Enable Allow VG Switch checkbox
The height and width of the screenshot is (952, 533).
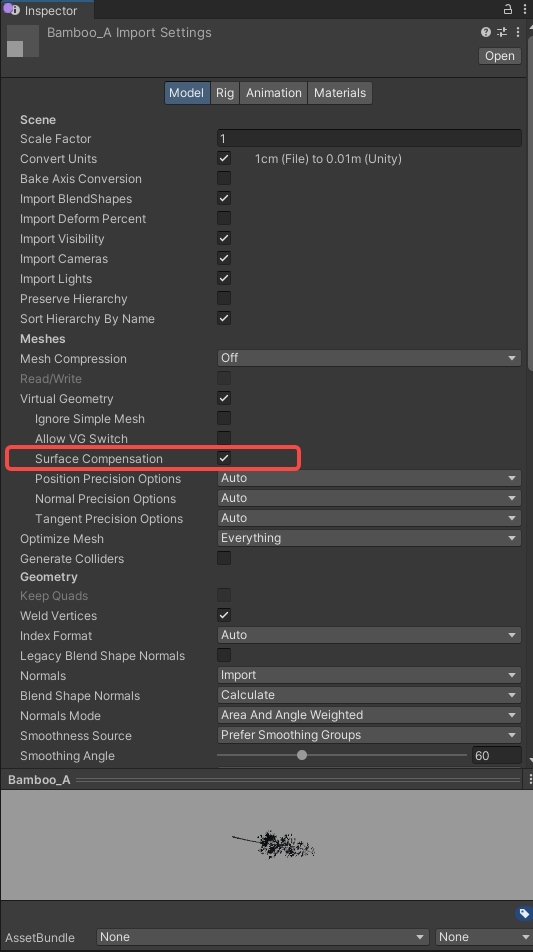pyautogui.click(x=224, y=438)
